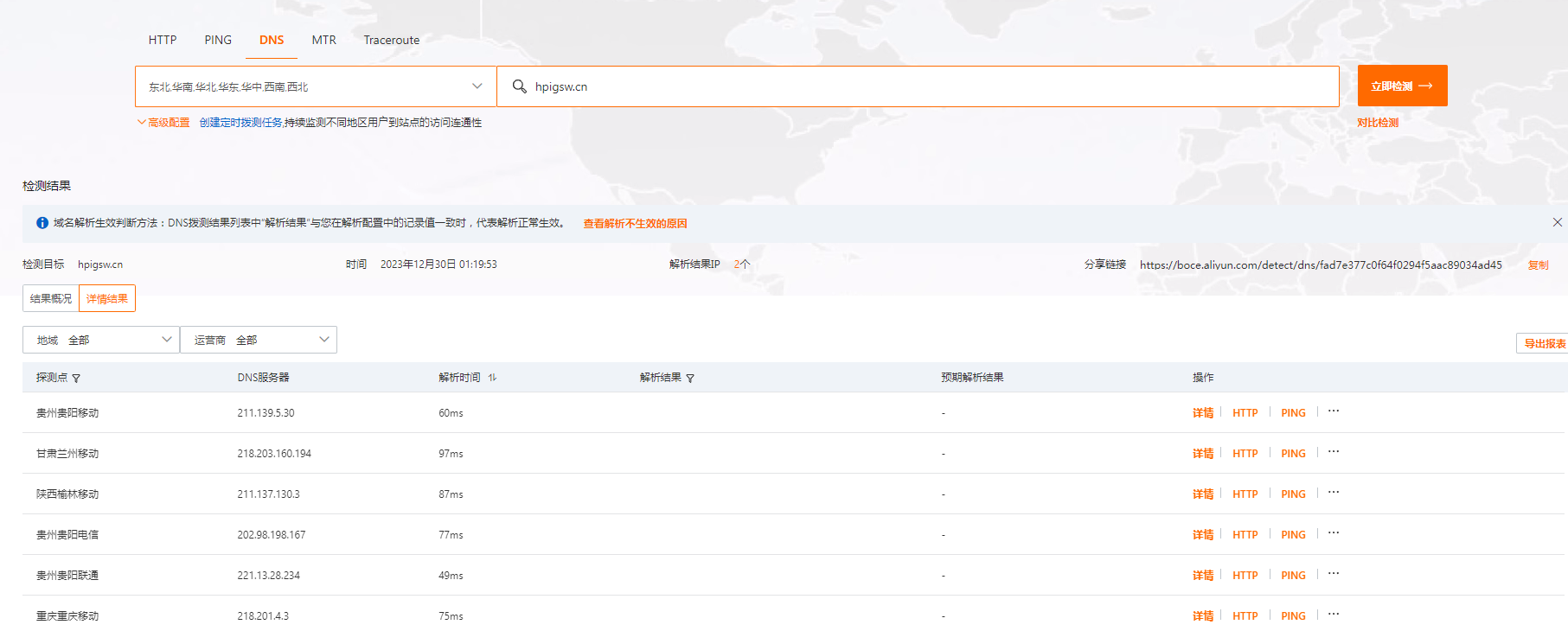Switch to 详情结果 tab
The width and height of the screenshot is (1568, 631).
(x=107, y=298)
